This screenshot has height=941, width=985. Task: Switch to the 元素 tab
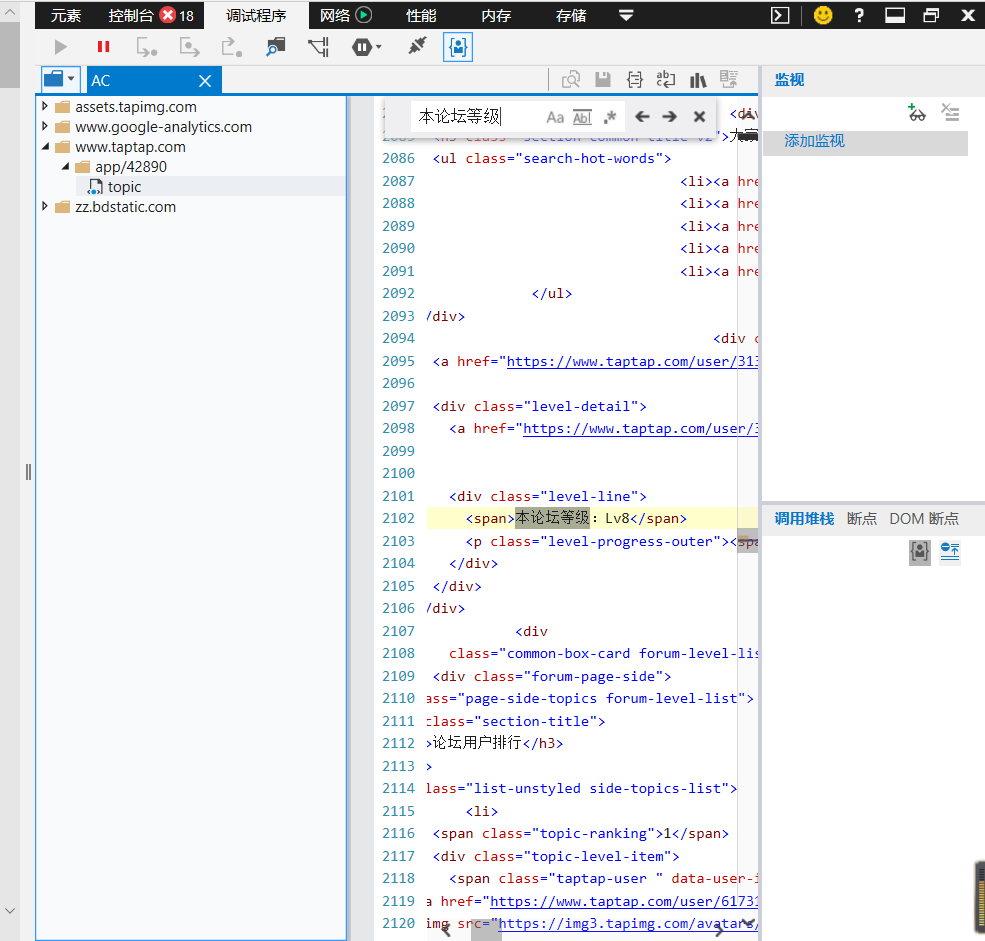click(x=66, y=16)
